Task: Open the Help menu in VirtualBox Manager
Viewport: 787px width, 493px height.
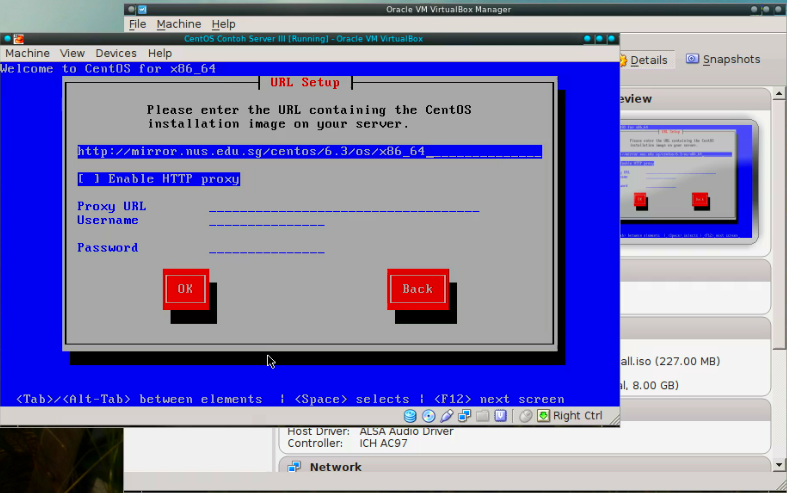Action: tap(223, 24)
